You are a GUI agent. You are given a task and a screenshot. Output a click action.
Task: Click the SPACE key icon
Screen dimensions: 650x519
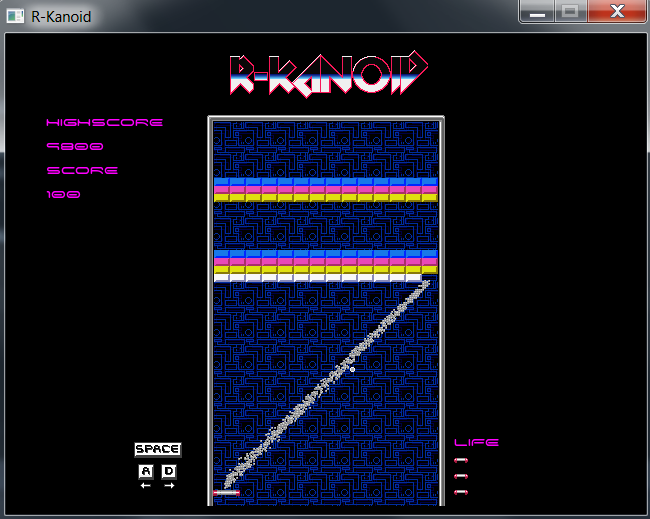tap(157, 450)
